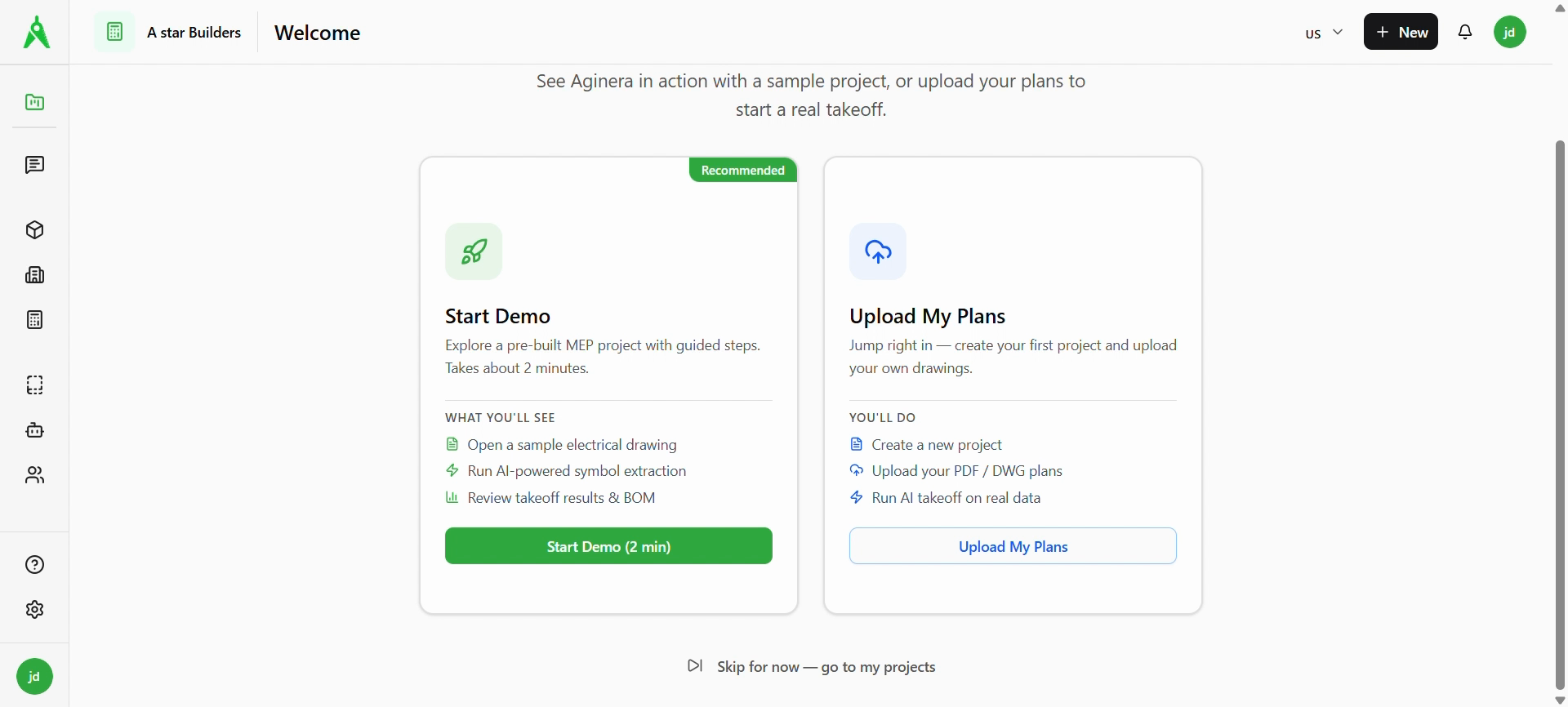Open the jd user avatar in the header

point(1510,33)
